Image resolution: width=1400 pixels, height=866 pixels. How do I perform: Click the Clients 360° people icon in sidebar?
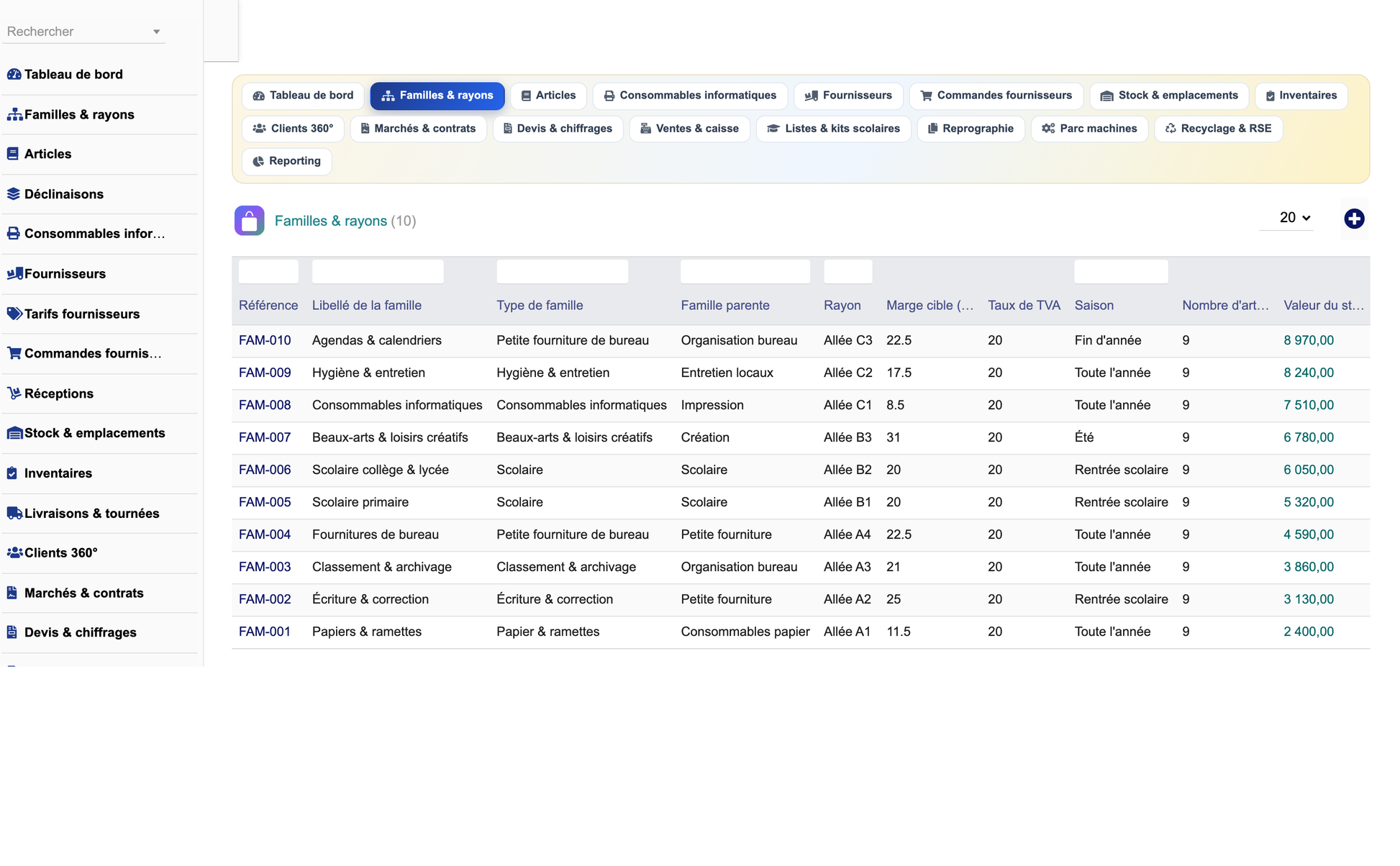pyautogui.click(x=14, y=553)
